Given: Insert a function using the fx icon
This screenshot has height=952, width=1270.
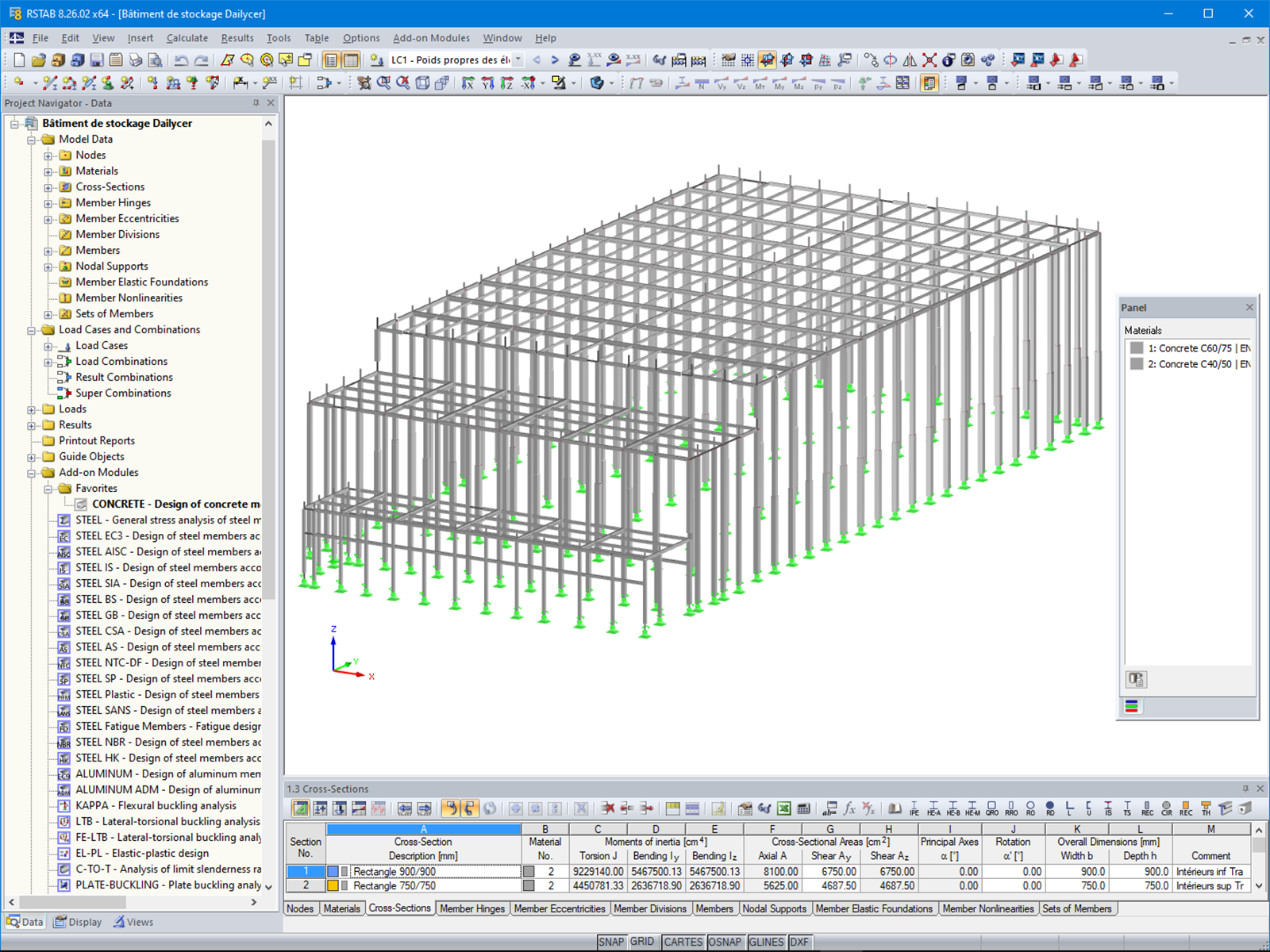Looking at the screenshot, I should [x=850, y=808].
